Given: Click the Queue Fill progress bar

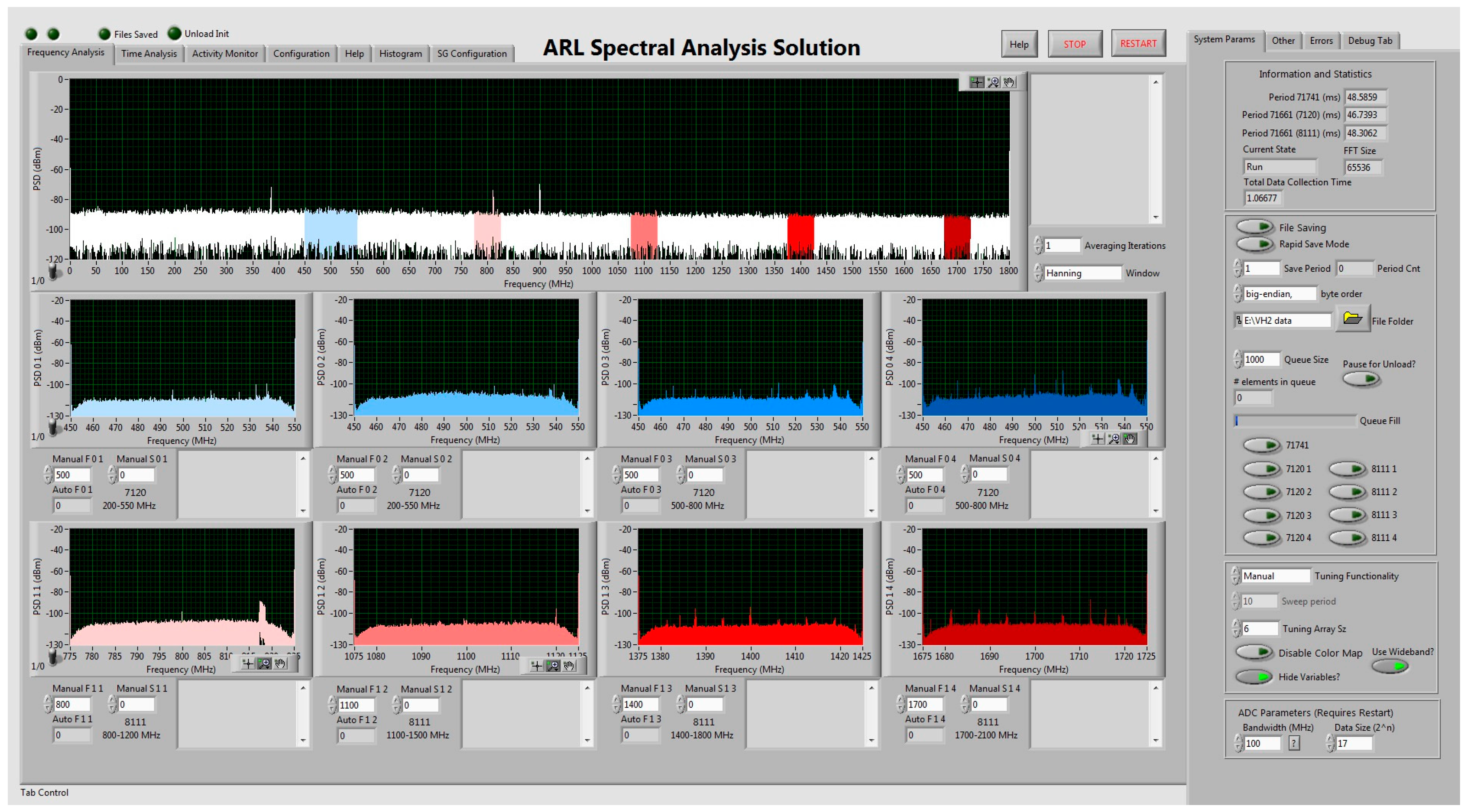Looking at the screenshot, I should [1294, 421].
